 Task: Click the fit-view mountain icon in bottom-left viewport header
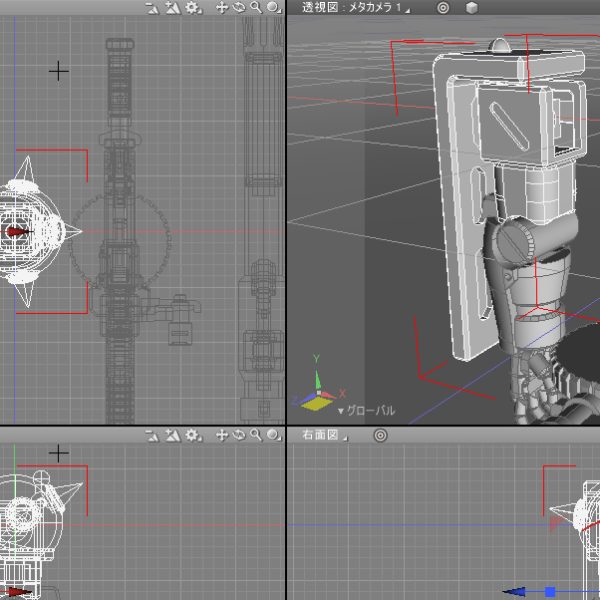pyautogui.click(x=173, y=435)
